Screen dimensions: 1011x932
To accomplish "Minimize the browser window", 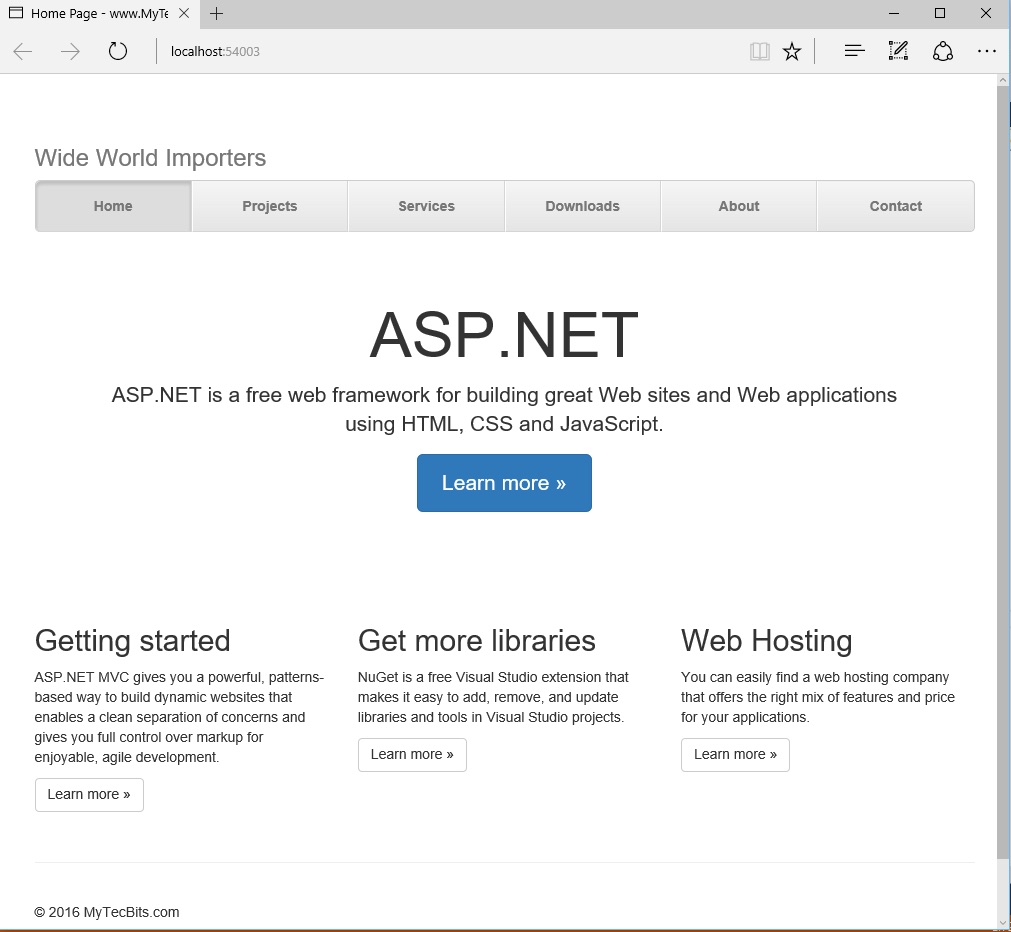I will click(894, 14).
